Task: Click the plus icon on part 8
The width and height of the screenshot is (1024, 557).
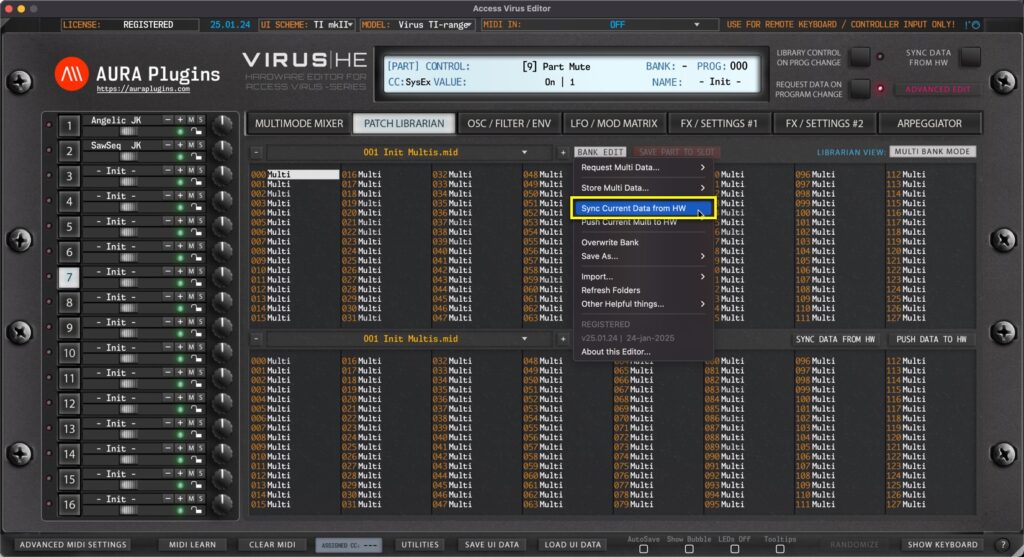Action: [x=180, y=297]
